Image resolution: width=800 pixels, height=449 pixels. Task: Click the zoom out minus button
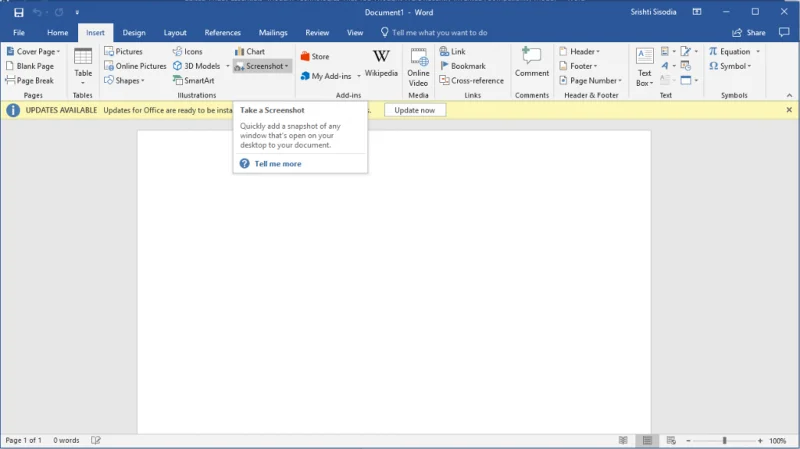pyautogui.click(x=688, y=440)
